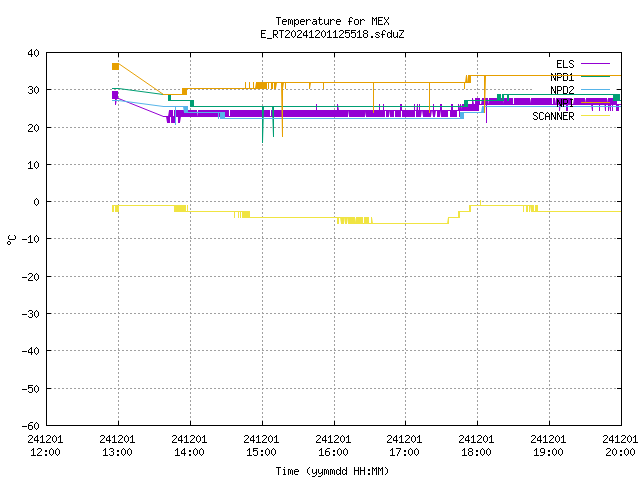
Task: Click the x-axis tick label 241201 14:00
Action: point(189,446)
